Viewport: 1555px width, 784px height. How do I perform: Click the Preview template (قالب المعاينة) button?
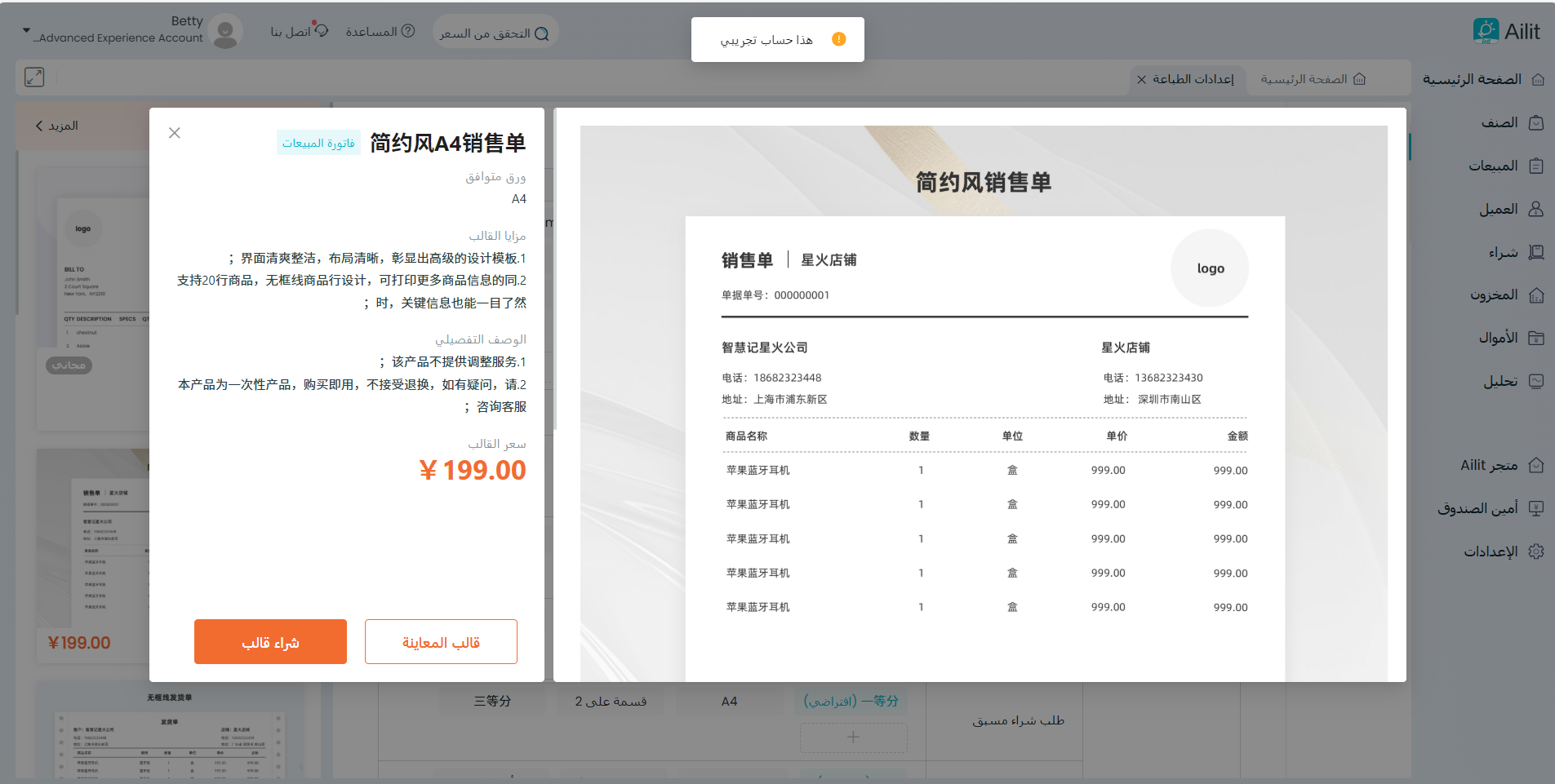[441, 642]
